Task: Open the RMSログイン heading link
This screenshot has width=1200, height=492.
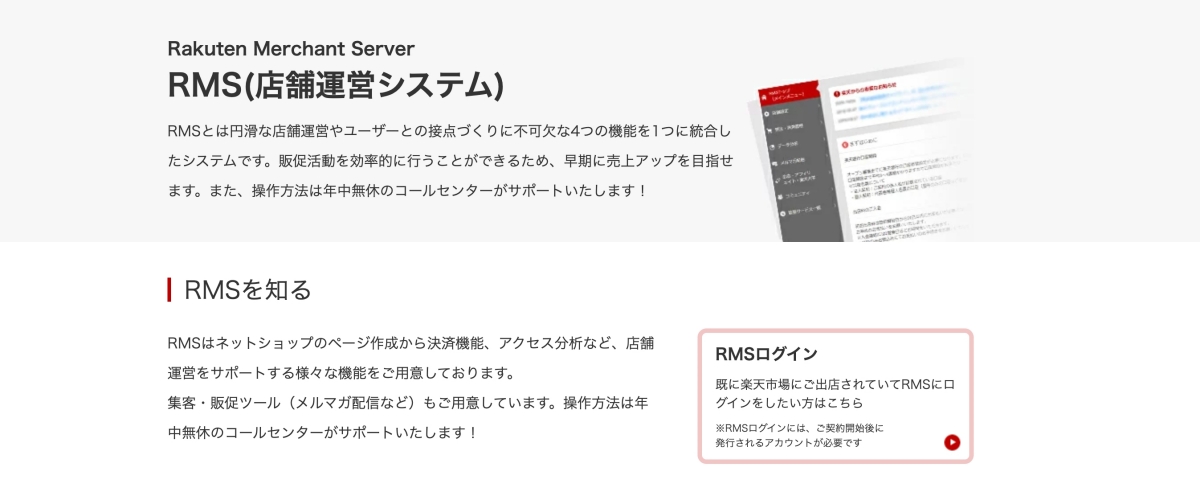Action: [767, 354]
